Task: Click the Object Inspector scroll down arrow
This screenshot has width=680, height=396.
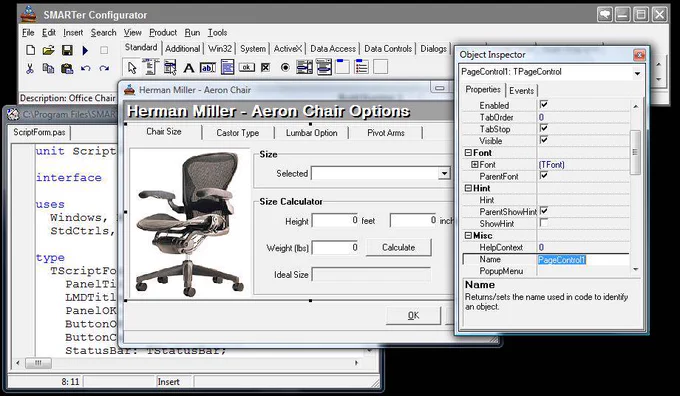Action: click(636, 269)
